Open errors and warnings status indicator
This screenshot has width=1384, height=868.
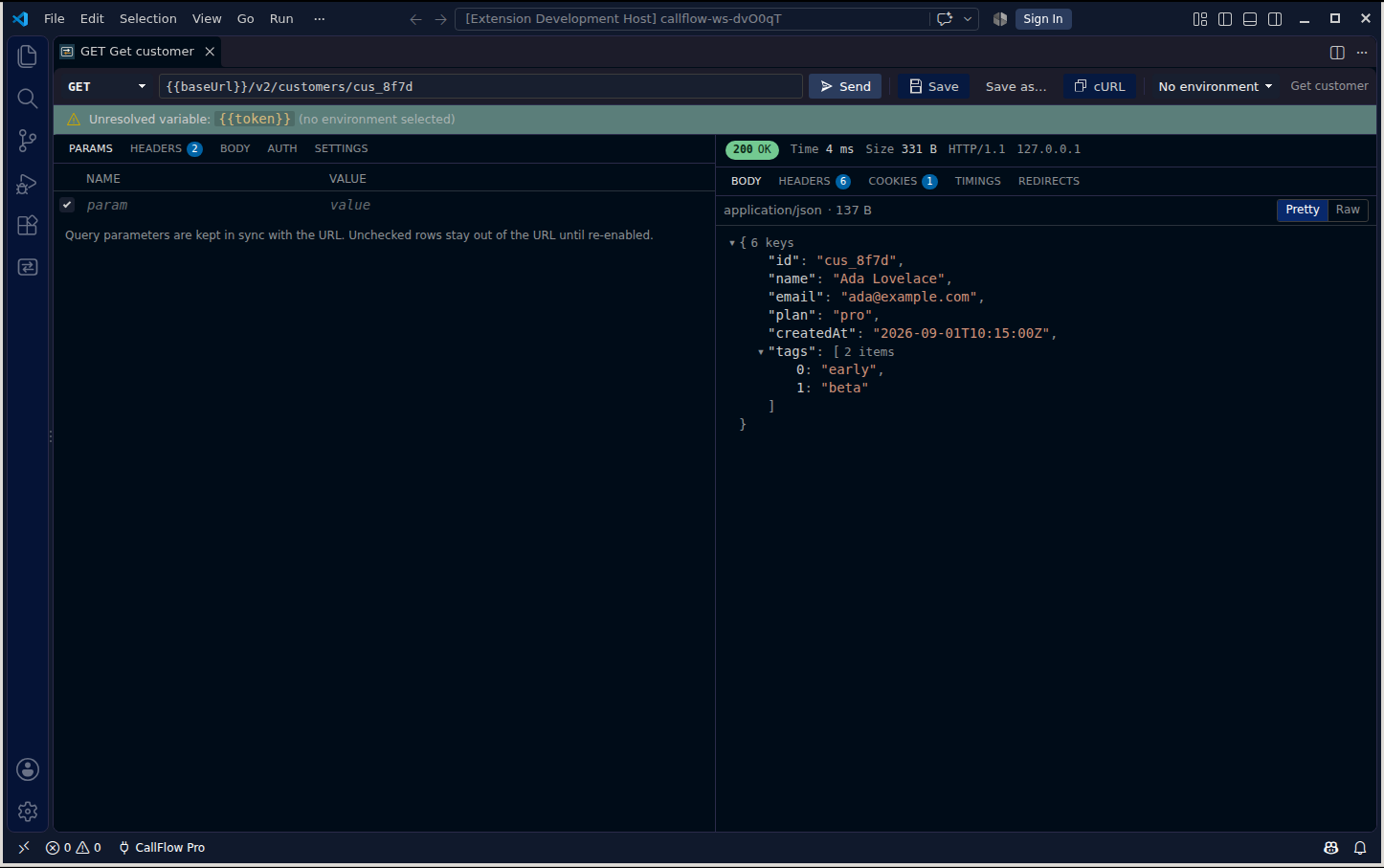click(x=74, y=847)
